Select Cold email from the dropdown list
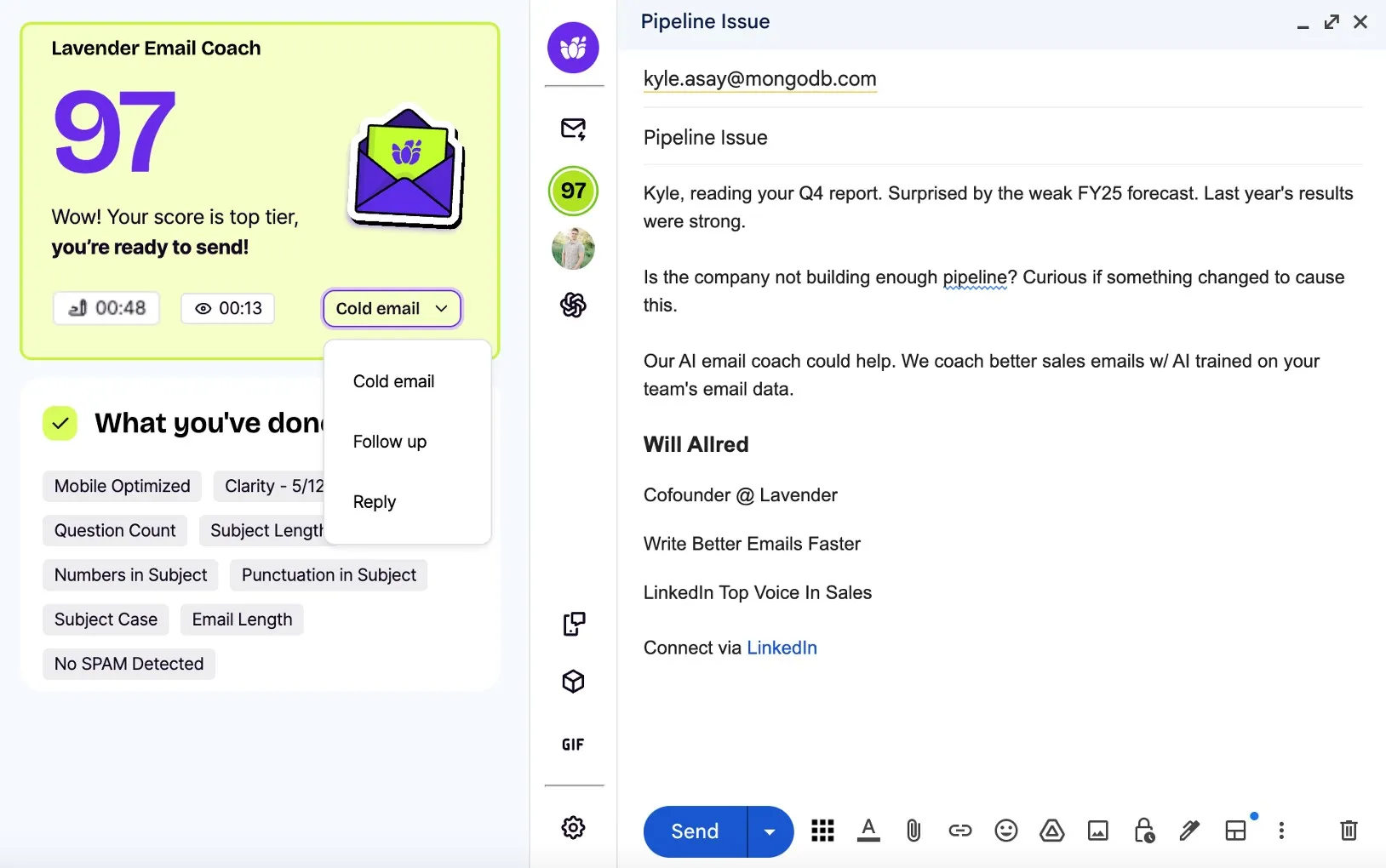 [393, 381]
